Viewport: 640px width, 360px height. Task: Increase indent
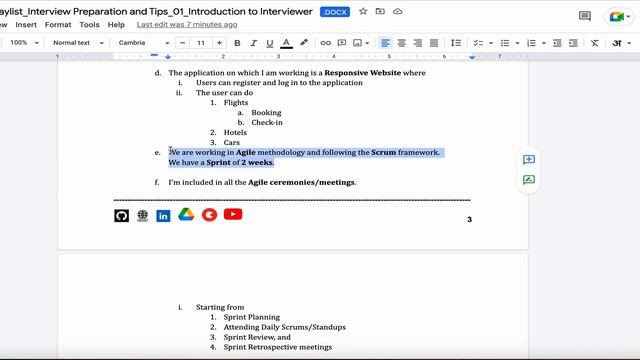coord(573,43)
